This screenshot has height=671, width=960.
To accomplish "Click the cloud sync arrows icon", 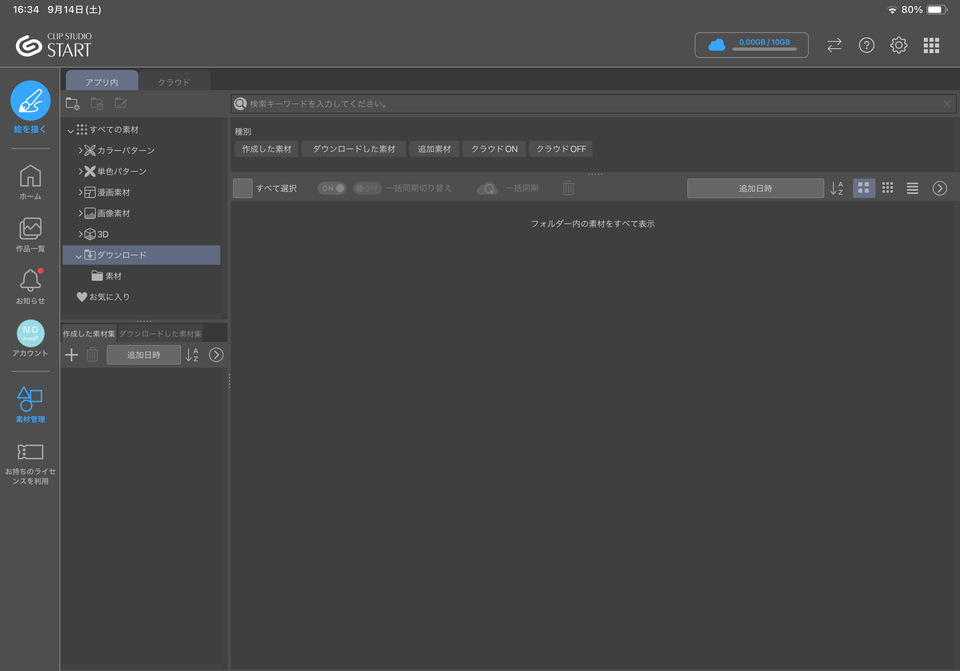I will click(x=834, y=45).
